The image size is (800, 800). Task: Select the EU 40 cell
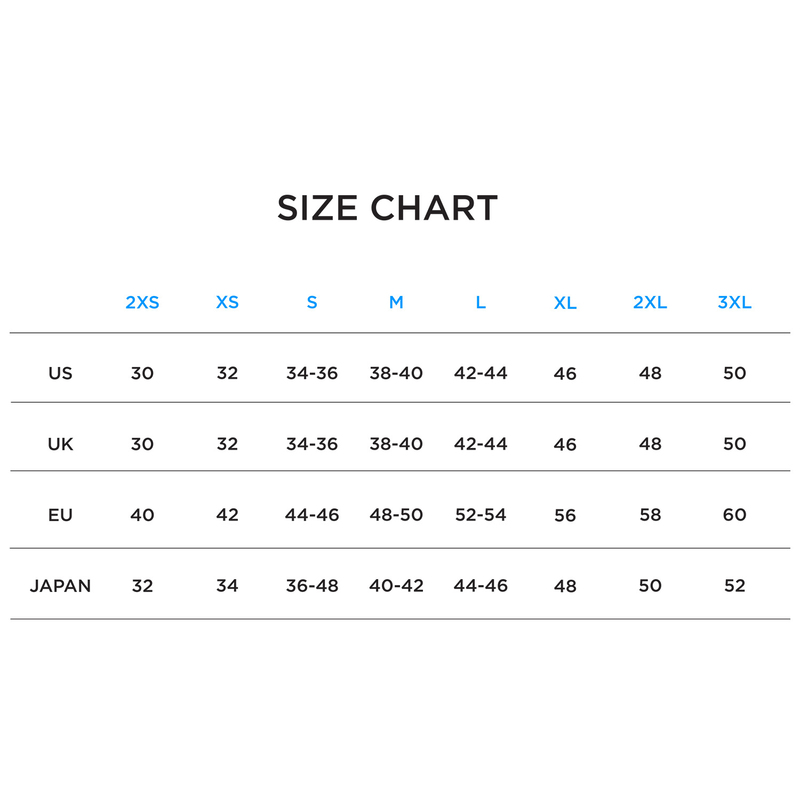(142, 515)
